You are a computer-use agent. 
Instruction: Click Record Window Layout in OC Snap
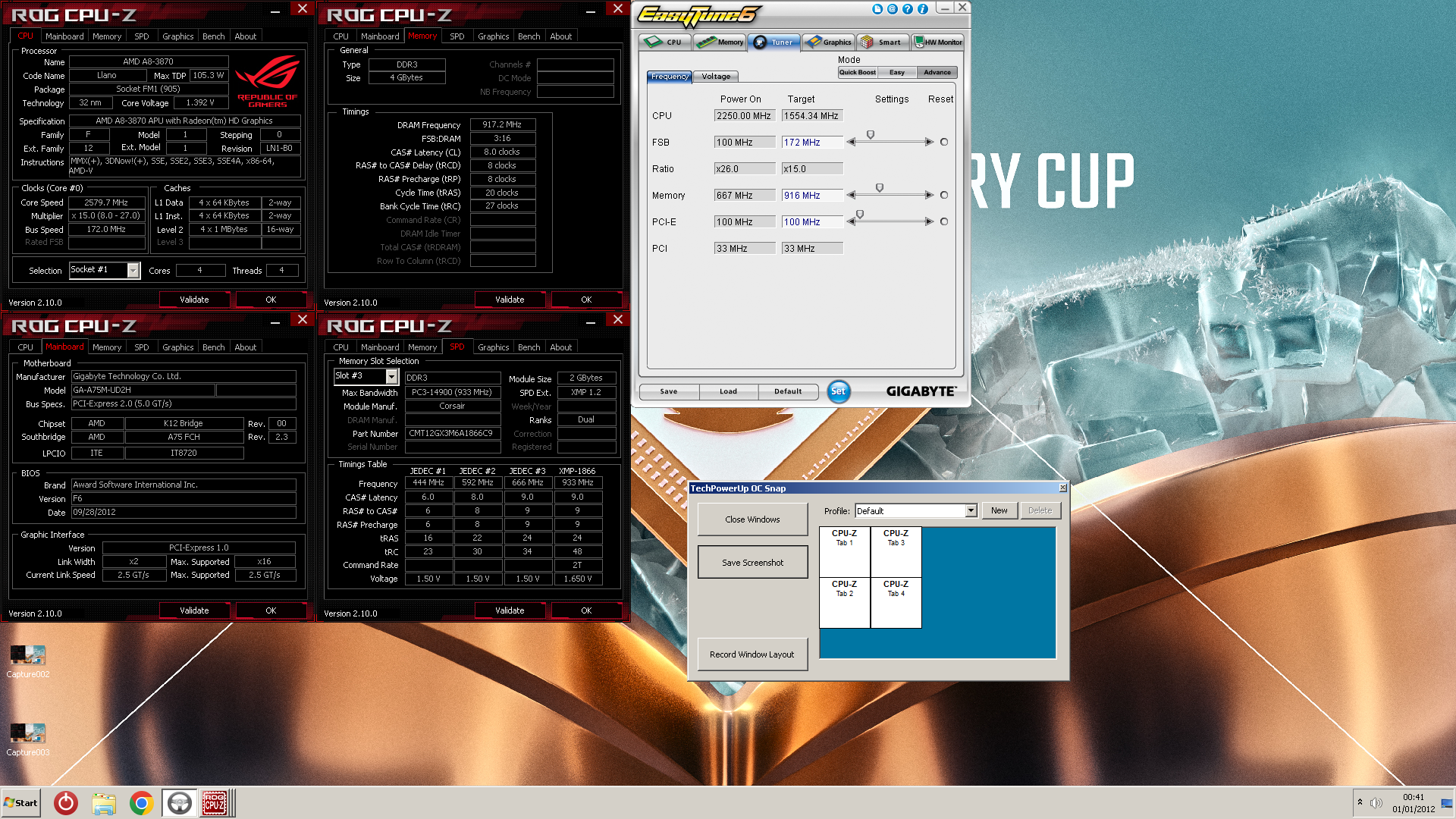coord(752,654)
